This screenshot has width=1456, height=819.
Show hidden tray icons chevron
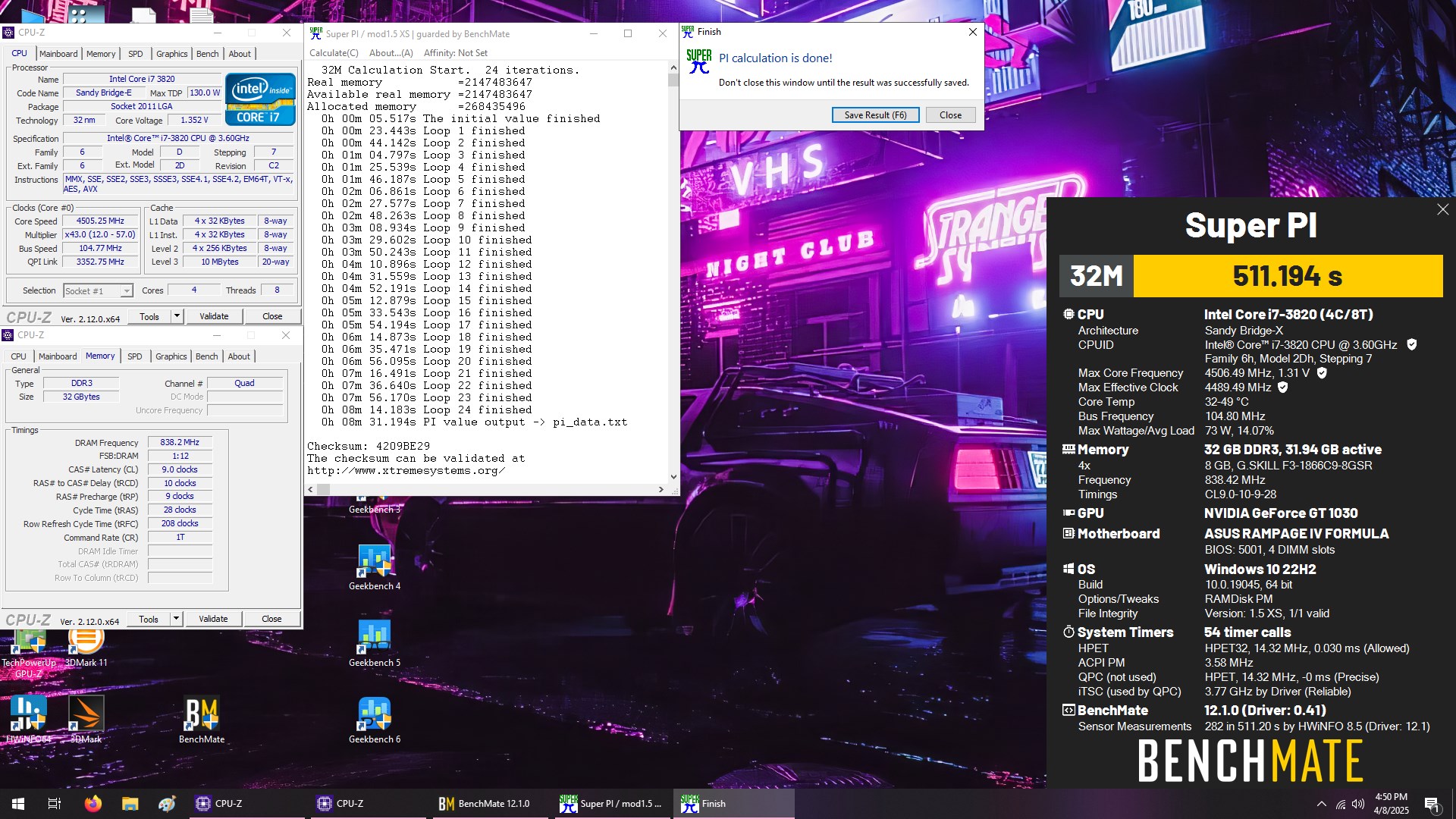[x=1322, y=804]
